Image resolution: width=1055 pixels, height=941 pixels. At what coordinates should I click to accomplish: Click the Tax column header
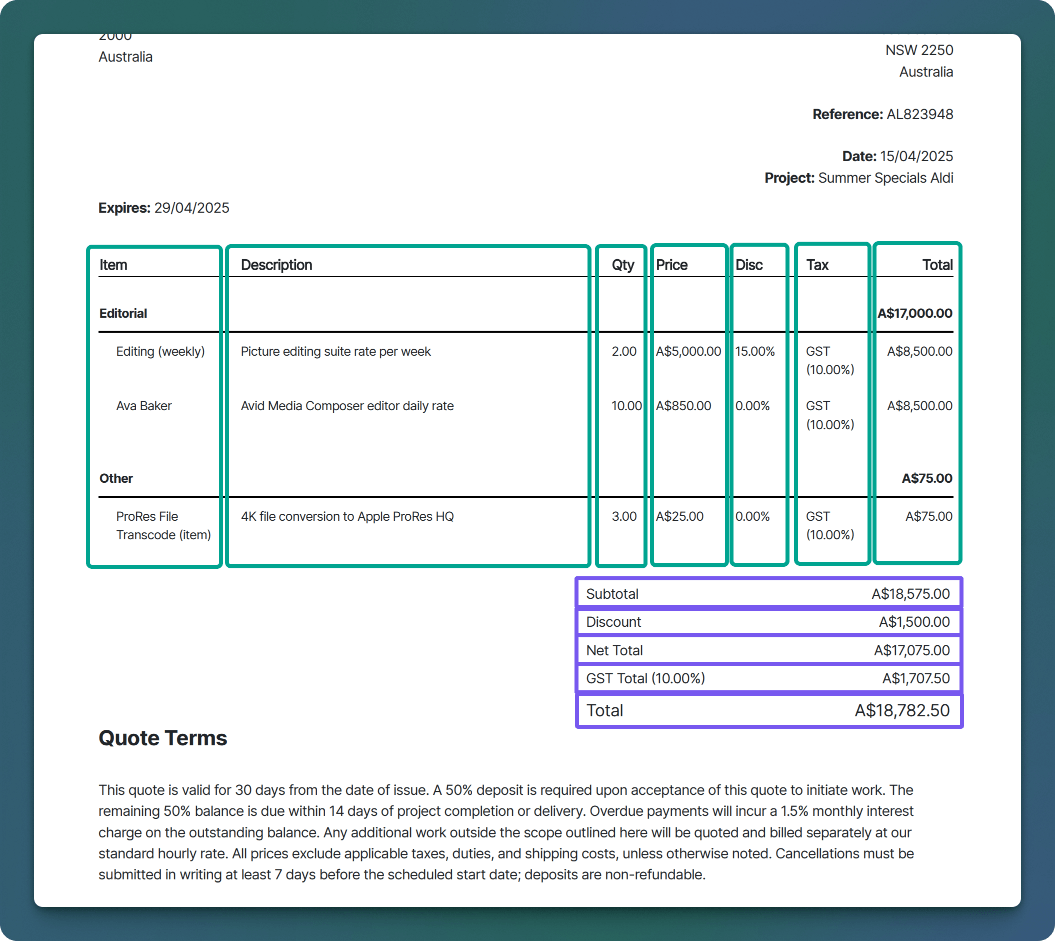[817, 265]
